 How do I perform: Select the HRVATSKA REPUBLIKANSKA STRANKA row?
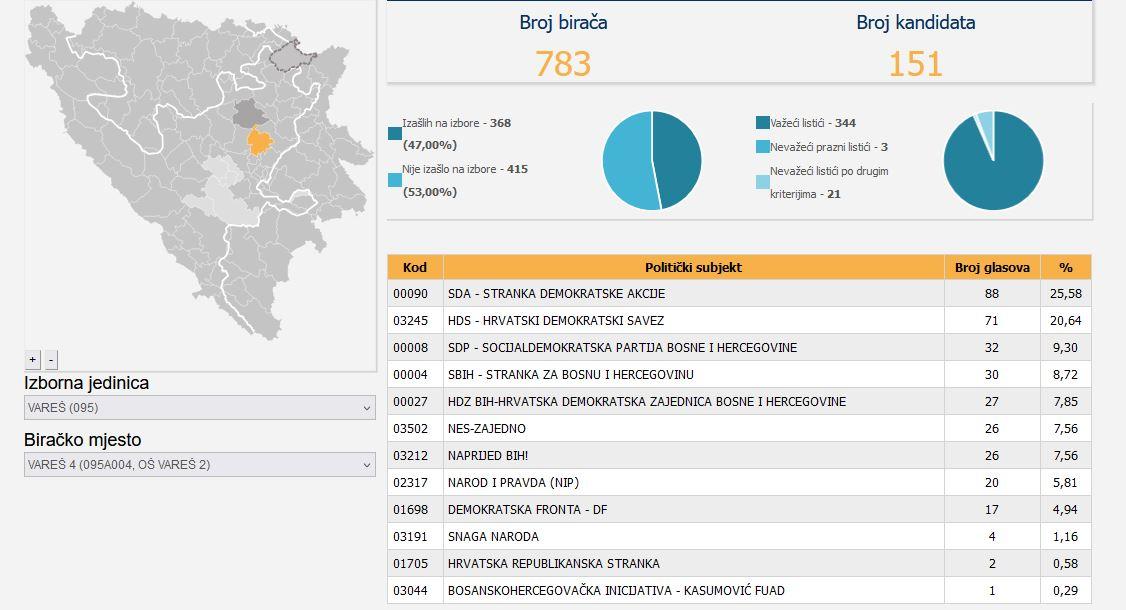point(739,563)
